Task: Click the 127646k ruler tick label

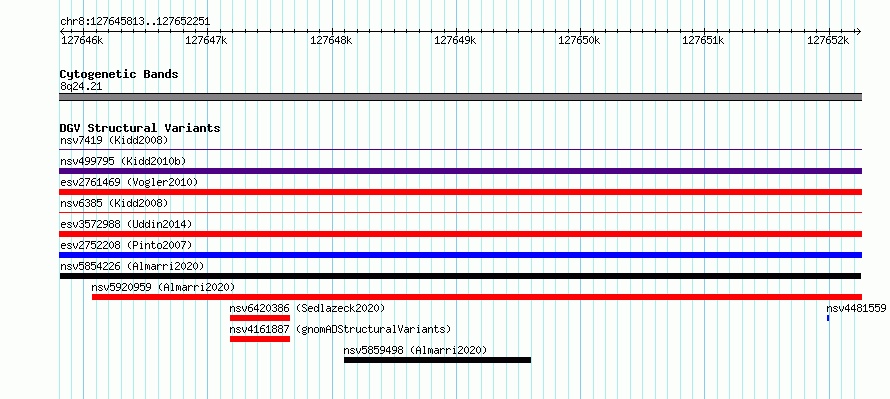Action: click(x=82, y=41)
